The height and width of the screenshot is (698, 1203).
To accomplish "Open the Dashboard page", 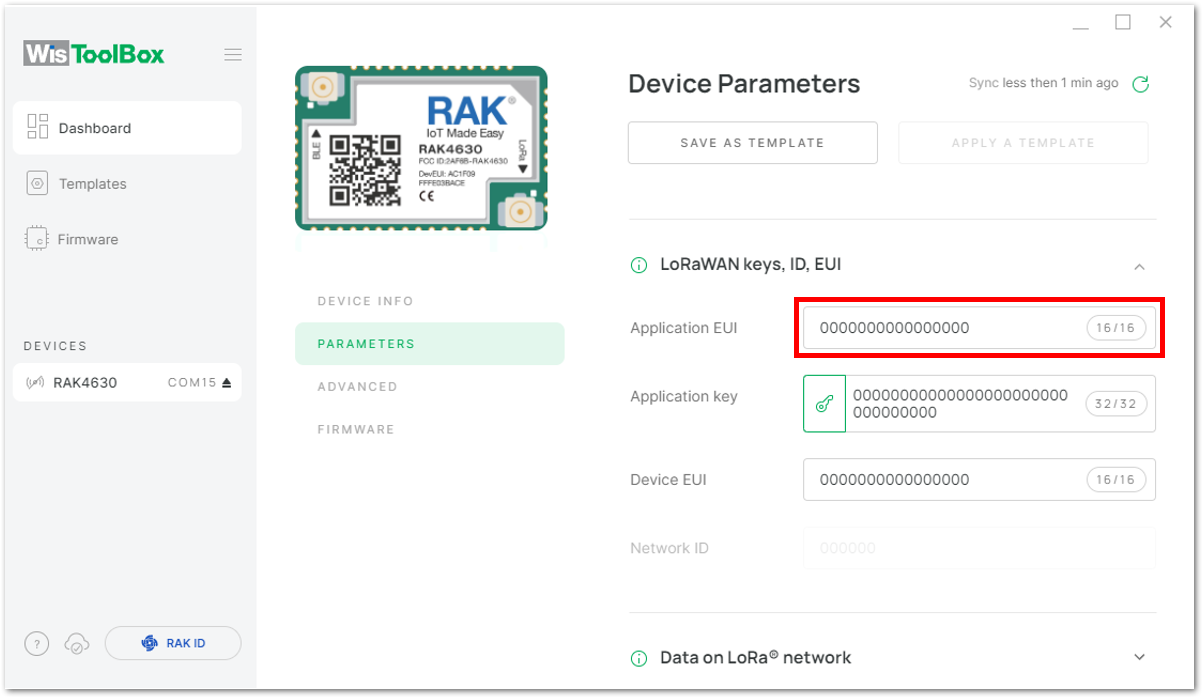I will (x=127, y=128).
